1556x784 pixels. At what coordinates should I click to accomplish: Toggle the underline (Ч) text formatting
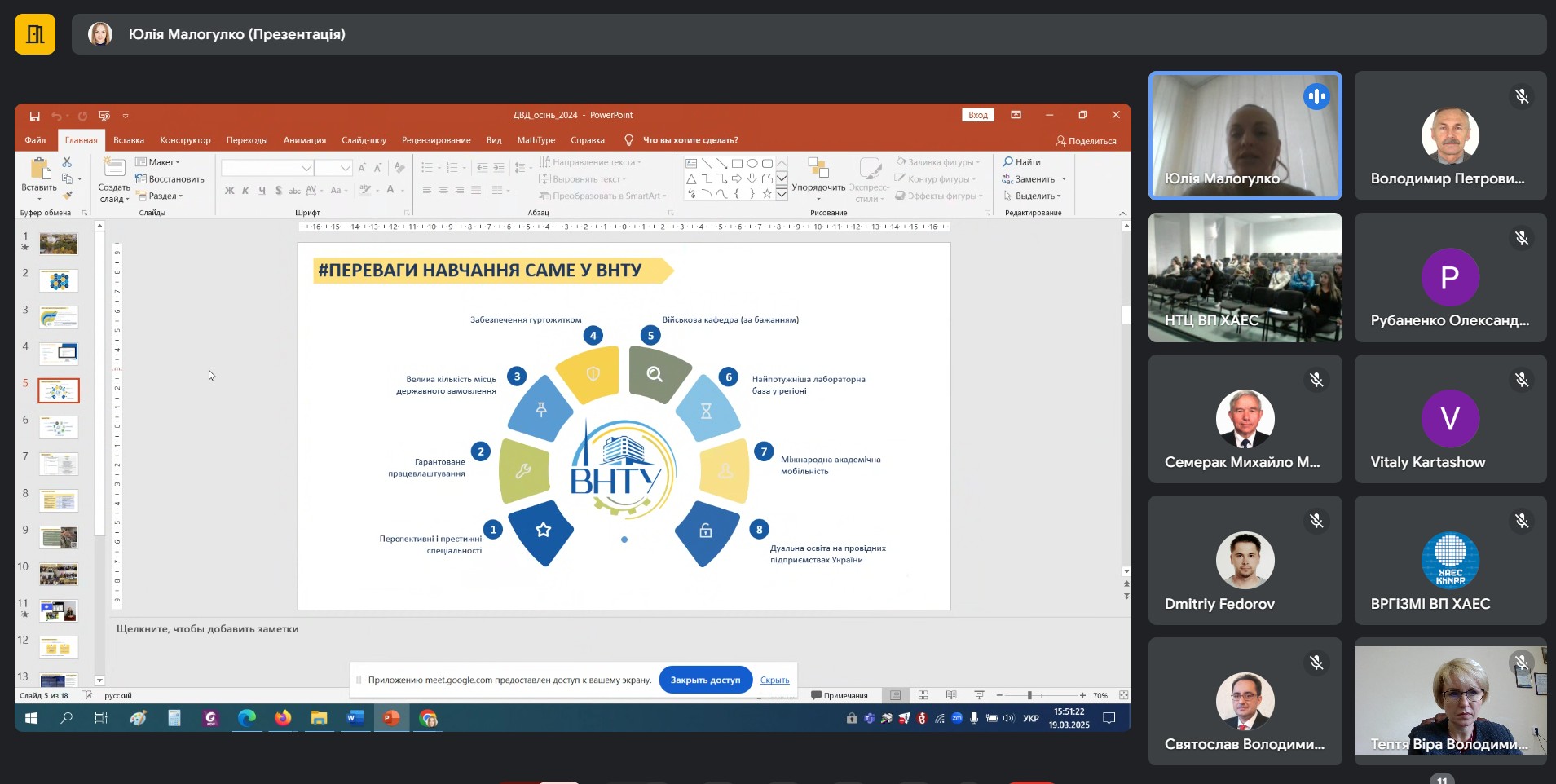262,191
